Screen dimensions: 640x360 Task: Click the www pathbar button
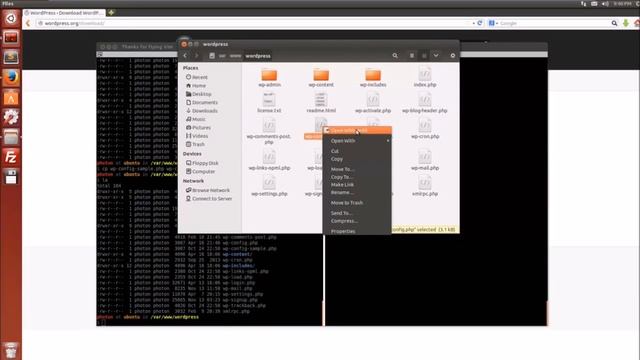(x=235, y=56)
